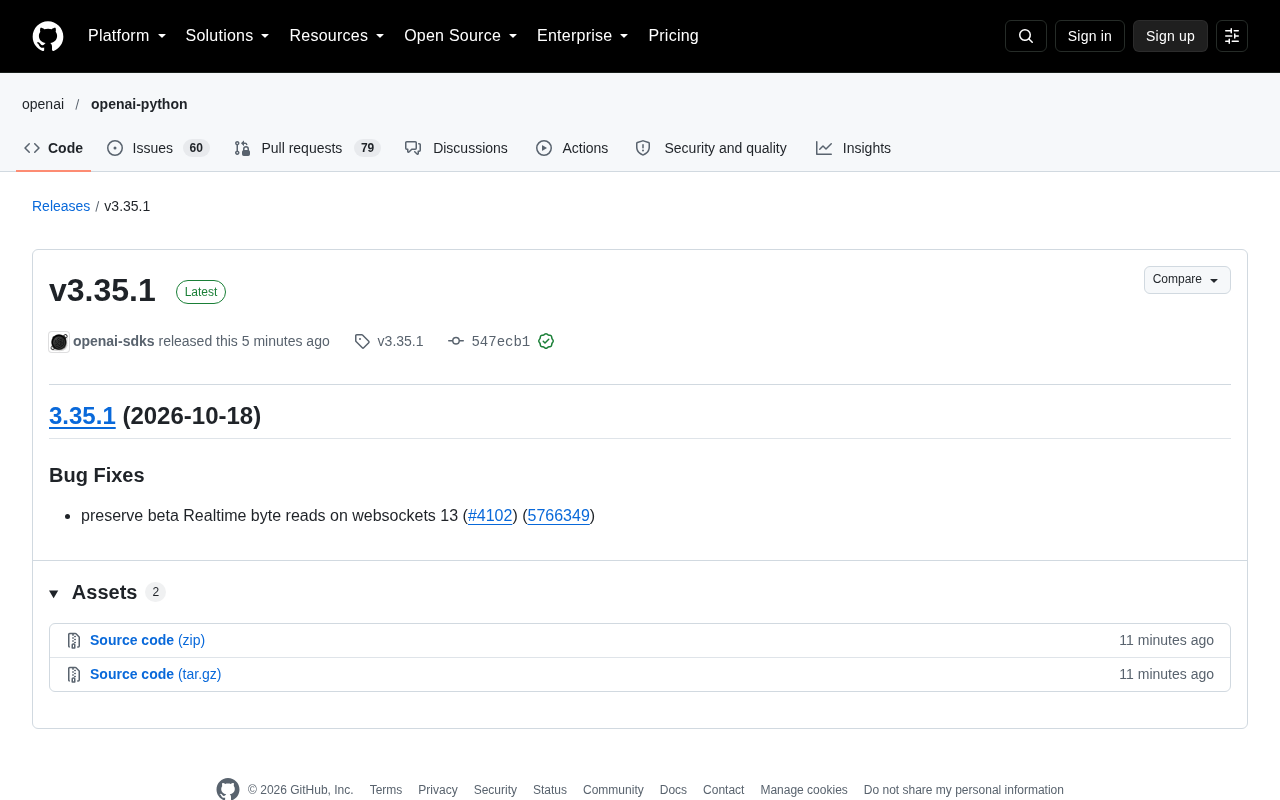Click the zip file icon for Source code
The width and height of the screenshot is (1280, 800).
(74, 641)
